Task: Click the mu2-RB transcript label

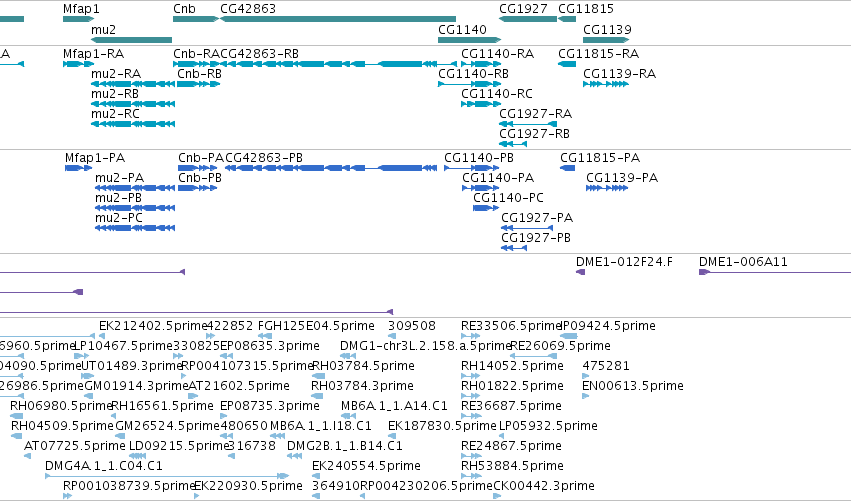Action: (115, 94)
